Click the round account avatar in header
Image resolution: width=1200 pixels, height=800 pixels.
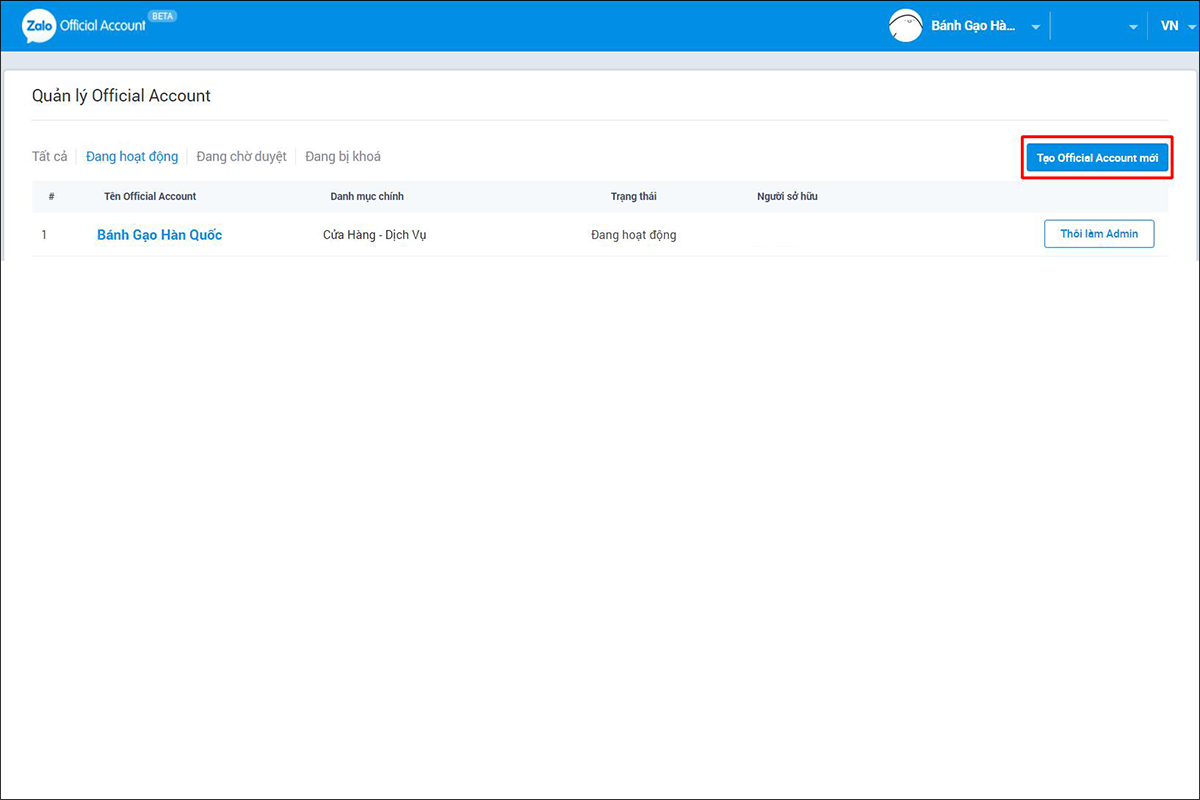click(x=905, y=26)
